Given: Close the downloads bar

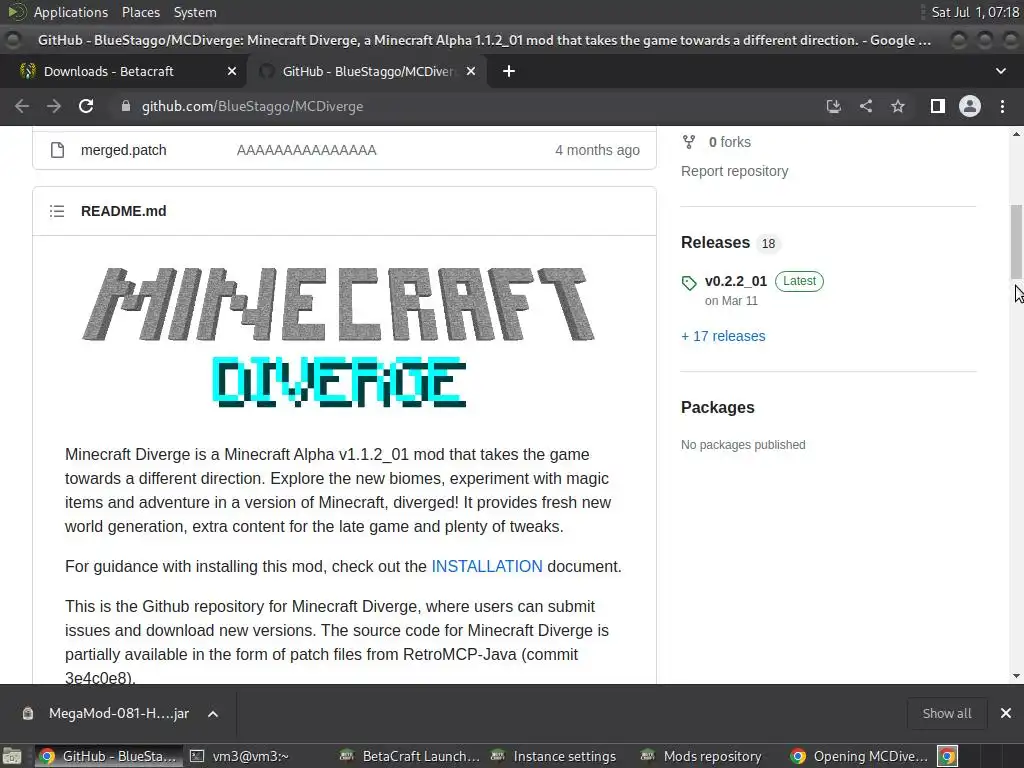Looking at the screenshot, I should 1006,713.
